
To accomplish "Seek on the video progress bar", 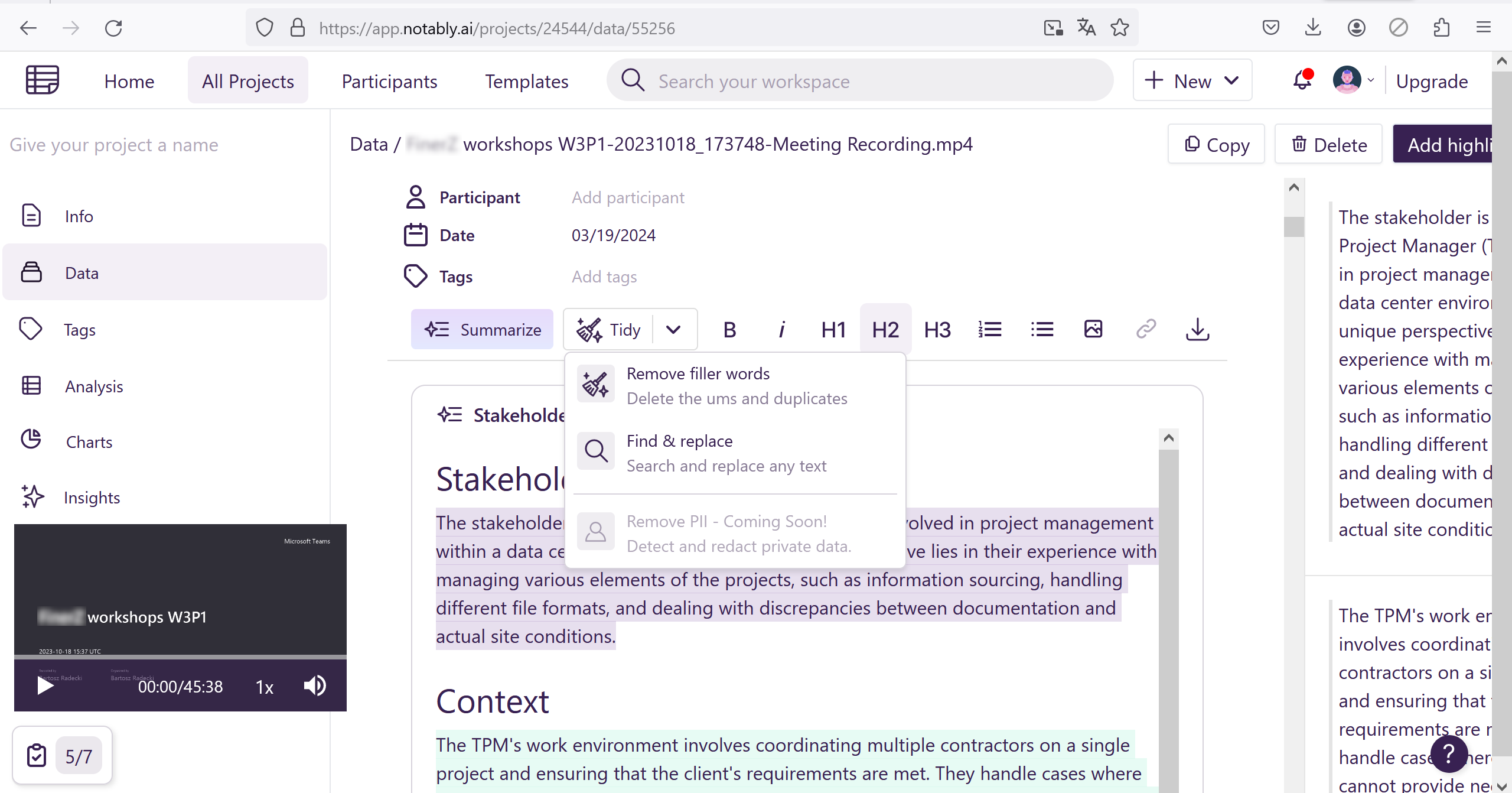I will coord(180,656).
